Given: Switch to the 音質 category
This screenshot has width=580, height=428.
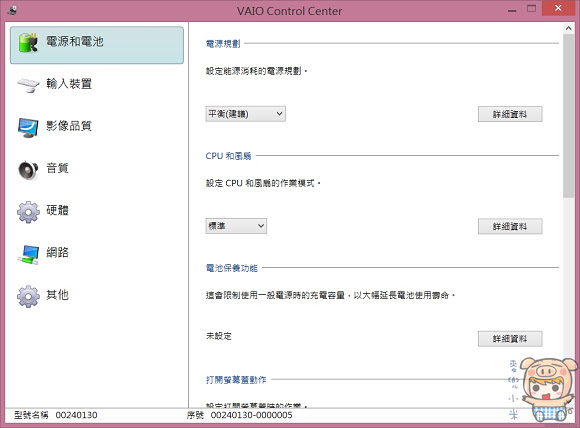Looking at the screenshot, I should 97,170.
